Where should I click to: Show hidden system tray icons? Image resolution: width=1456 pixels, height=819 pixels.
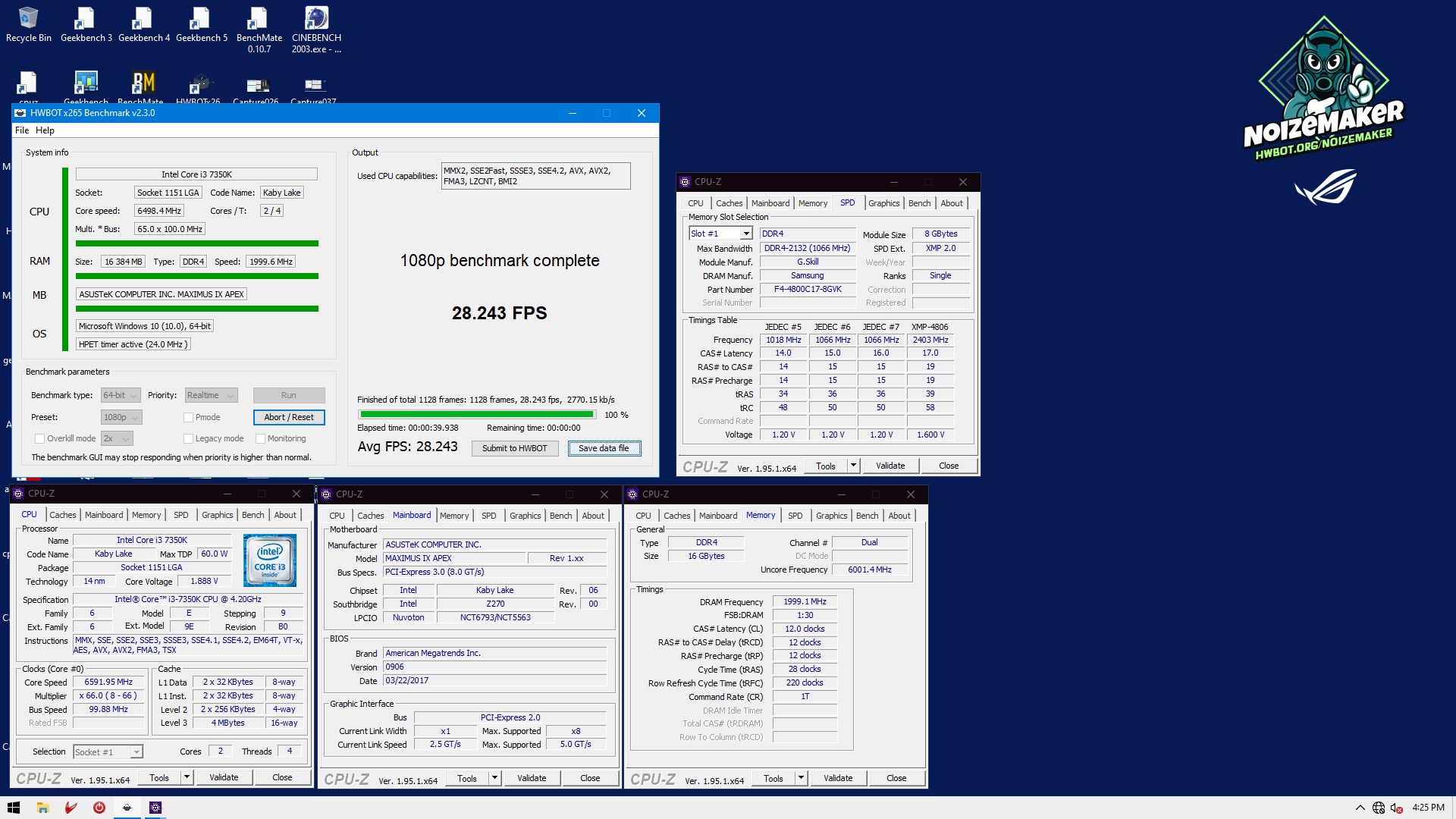click(x=1360, y=808)
